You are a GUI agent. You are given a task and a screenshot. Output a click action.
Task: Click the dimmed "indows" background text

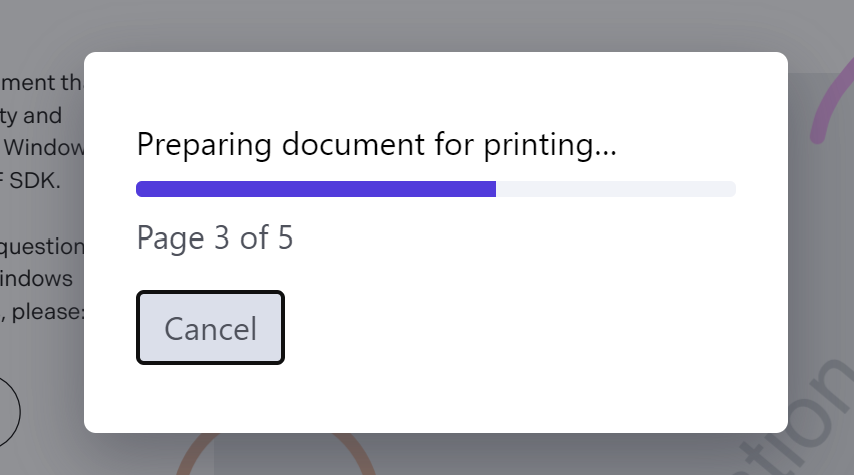pyautogui.click(x=36, y=279)
